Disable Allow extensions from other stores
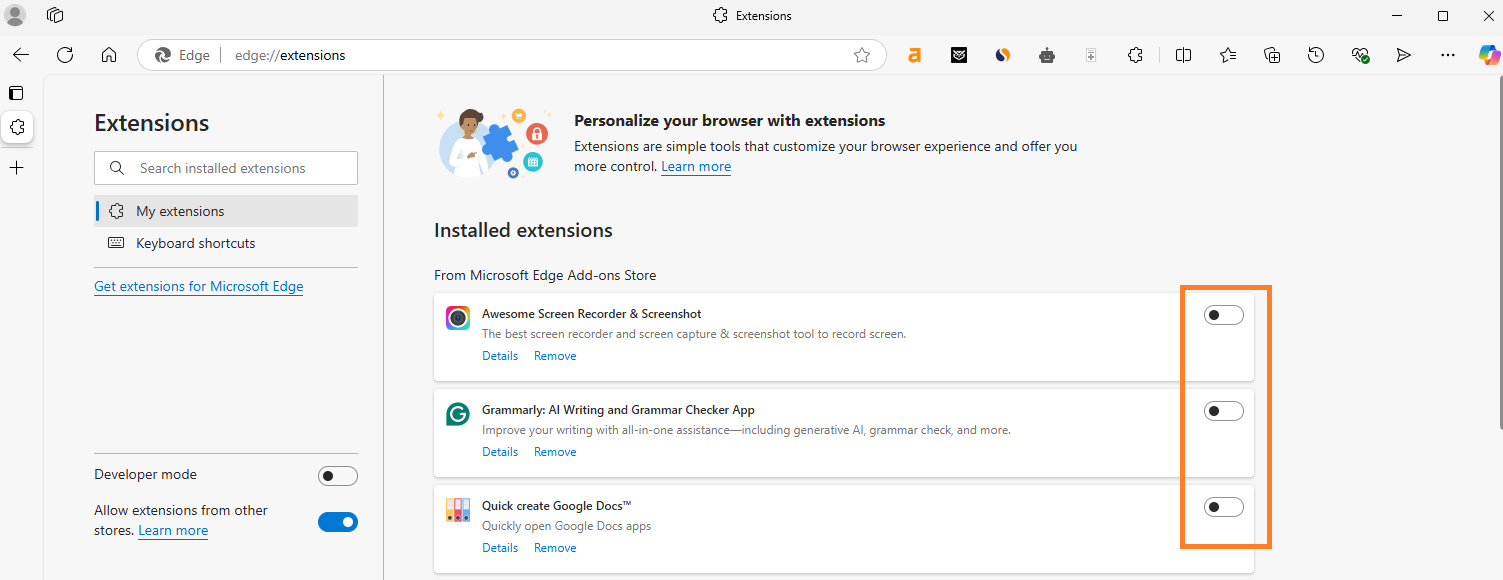 point(337,521)
